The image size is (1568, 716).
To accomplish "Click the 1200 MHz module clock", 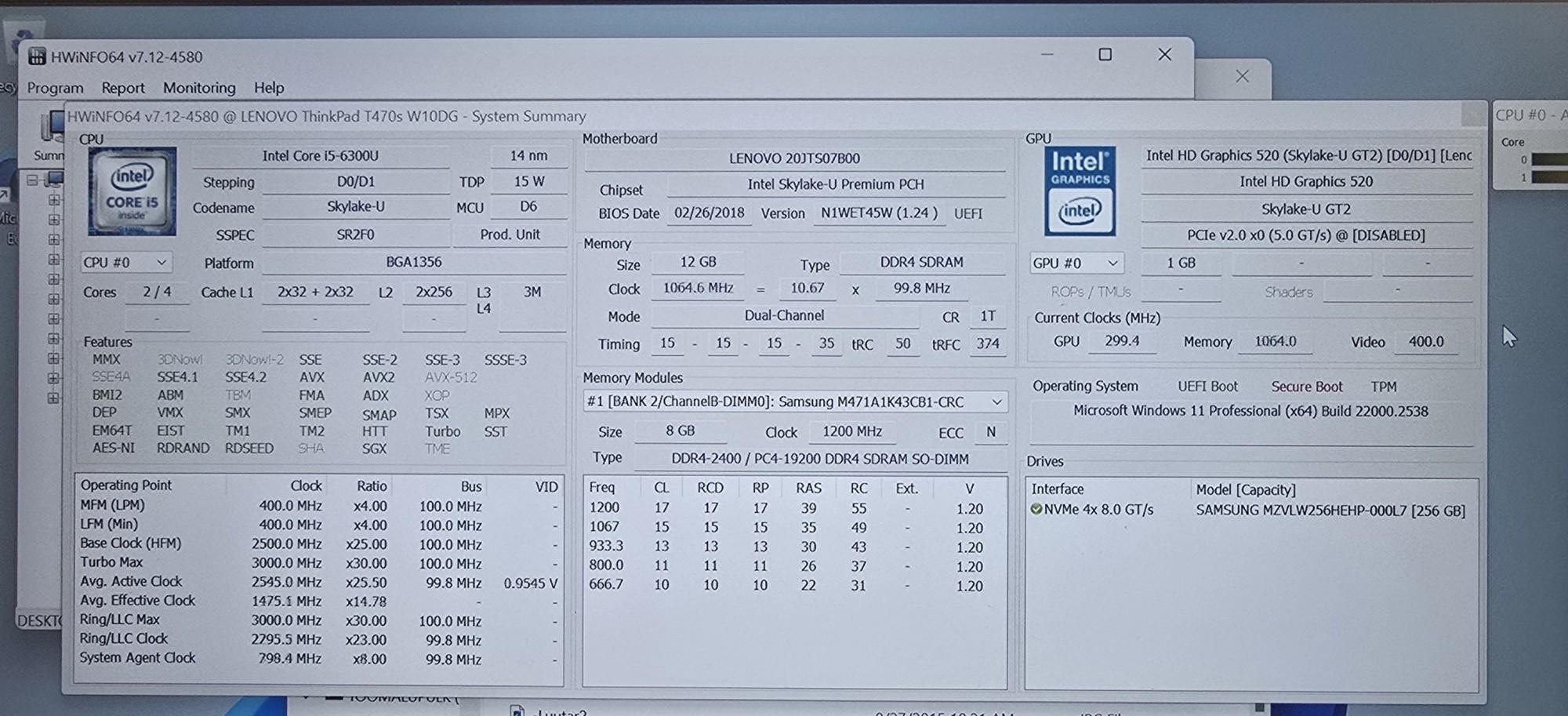I will point(852,431).
